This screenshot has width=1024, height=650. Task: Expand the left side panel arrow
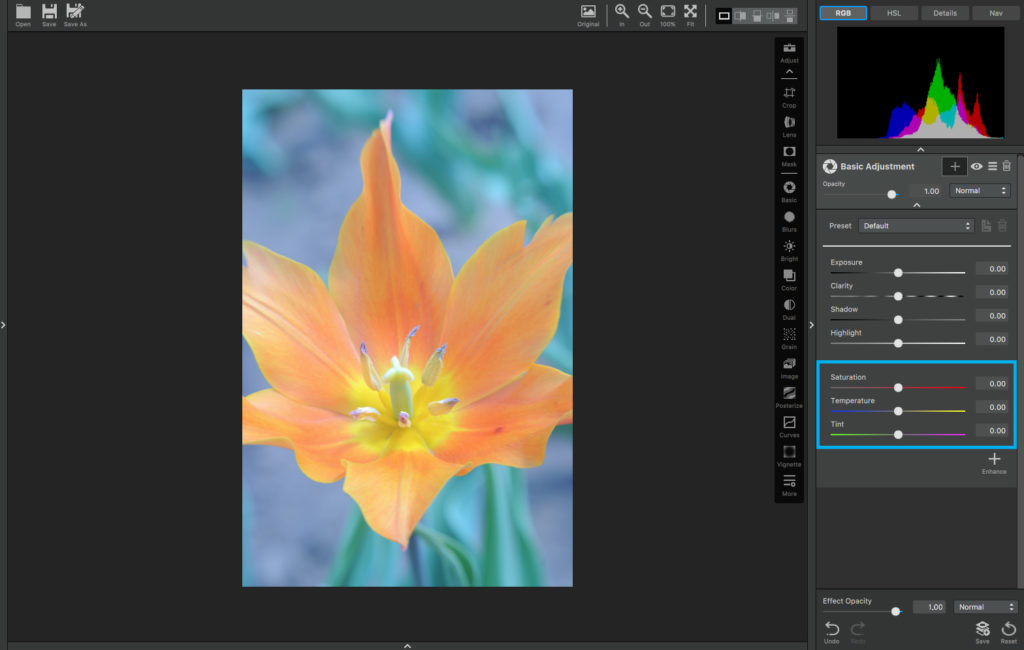pyautogui.click(x=3, y=325)
